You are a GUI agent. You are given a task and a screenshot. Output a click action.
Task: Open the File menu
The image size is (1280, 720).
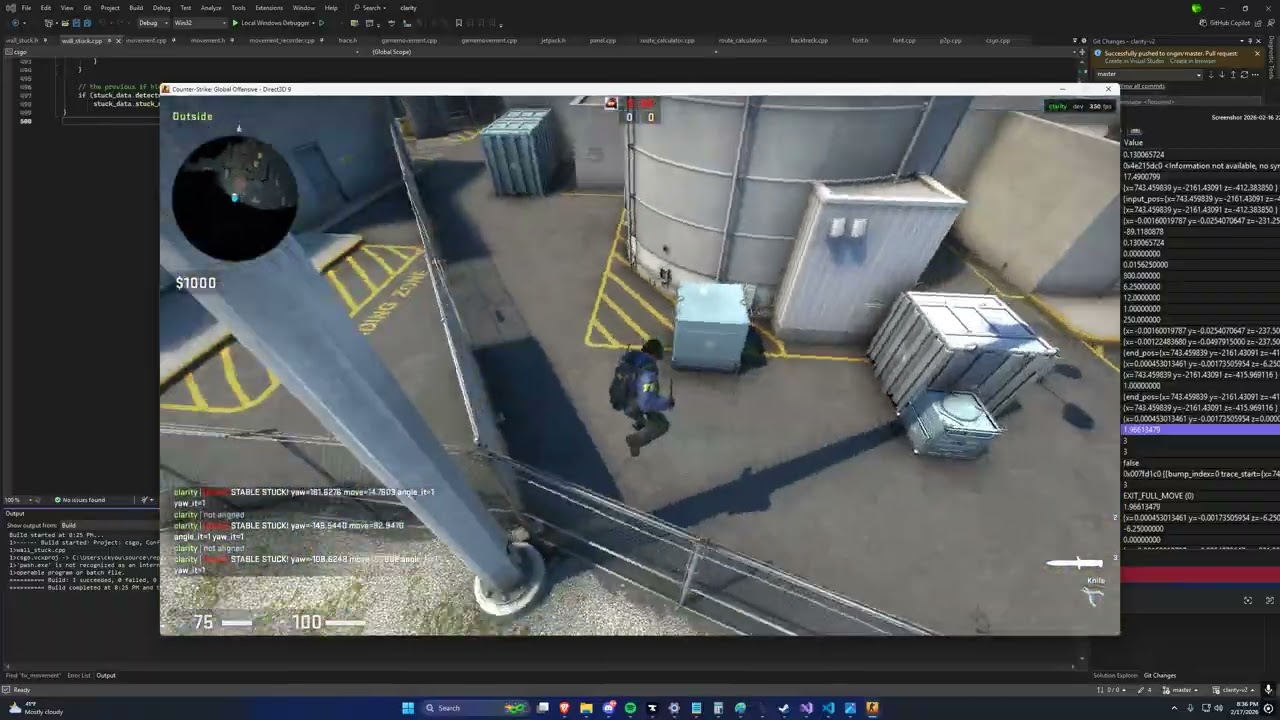coord(26,8)
